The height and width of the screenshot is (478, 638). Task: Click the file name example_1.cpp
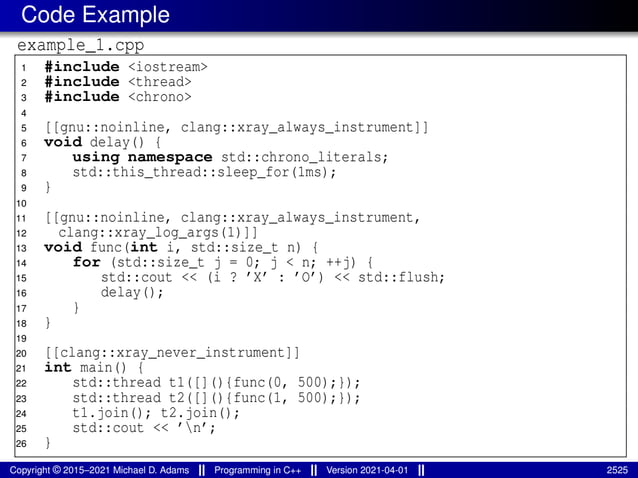[81, 45]
